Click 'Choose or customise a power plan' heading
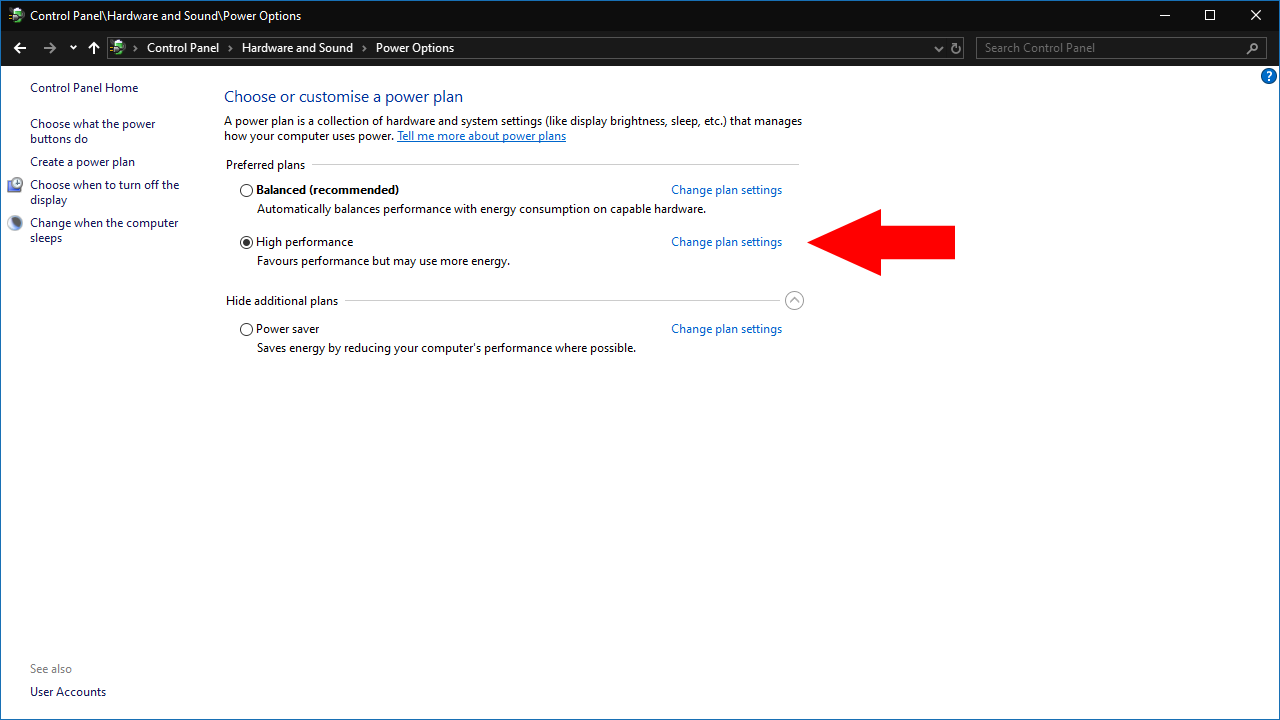 pyautogui.click(x=343, y=97)
